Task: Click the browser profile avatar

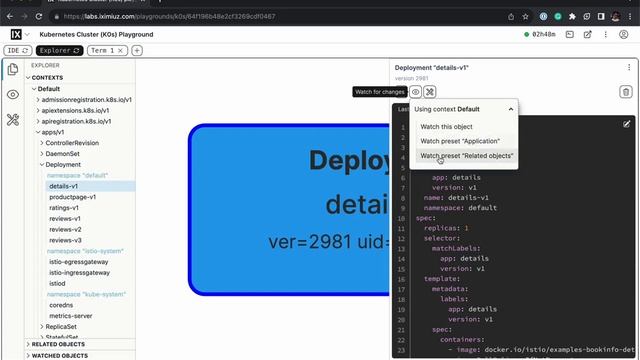Action: point(616,16)
